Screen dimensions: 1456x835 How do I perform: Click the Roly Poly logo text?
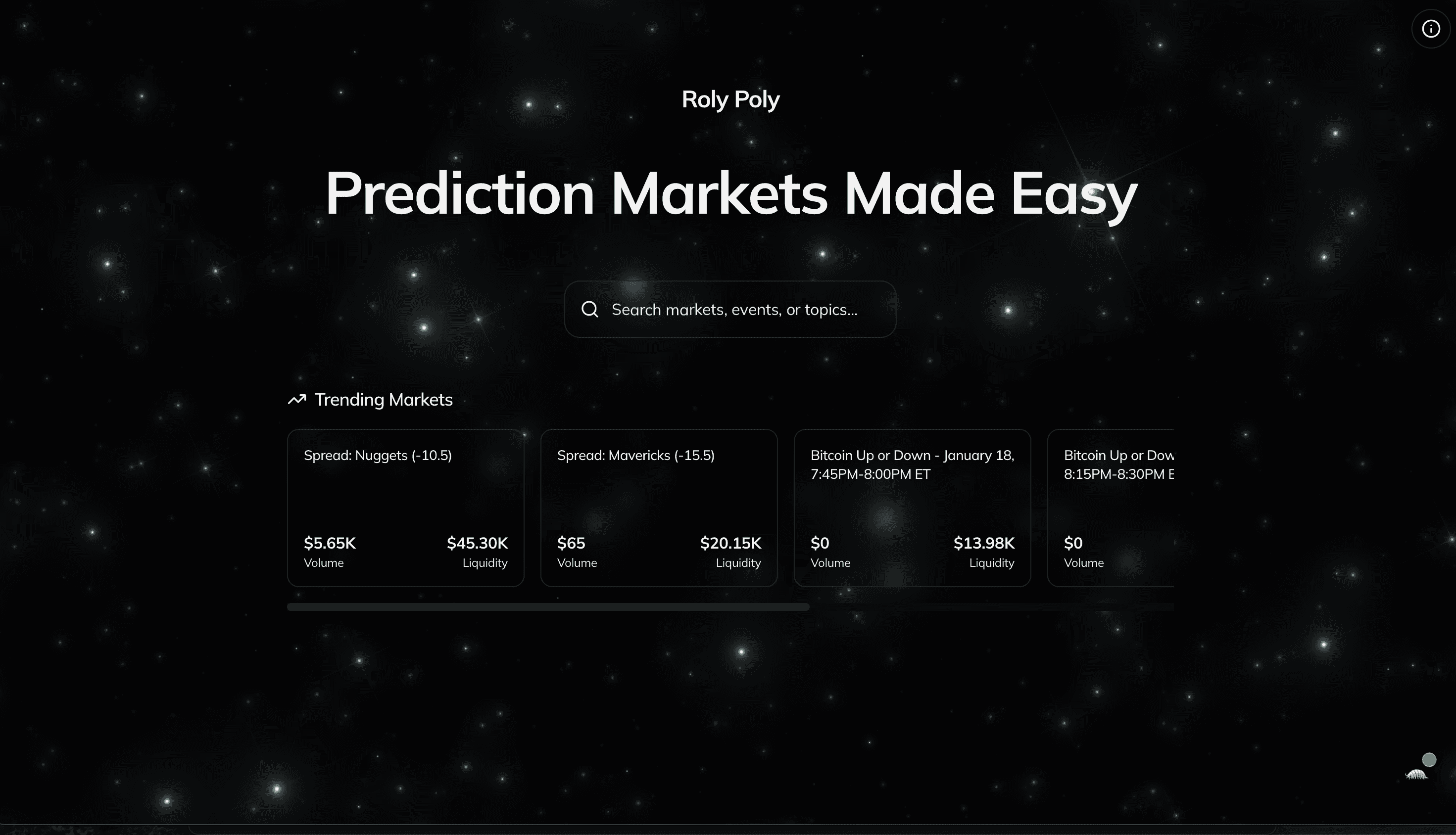point(730,99)
